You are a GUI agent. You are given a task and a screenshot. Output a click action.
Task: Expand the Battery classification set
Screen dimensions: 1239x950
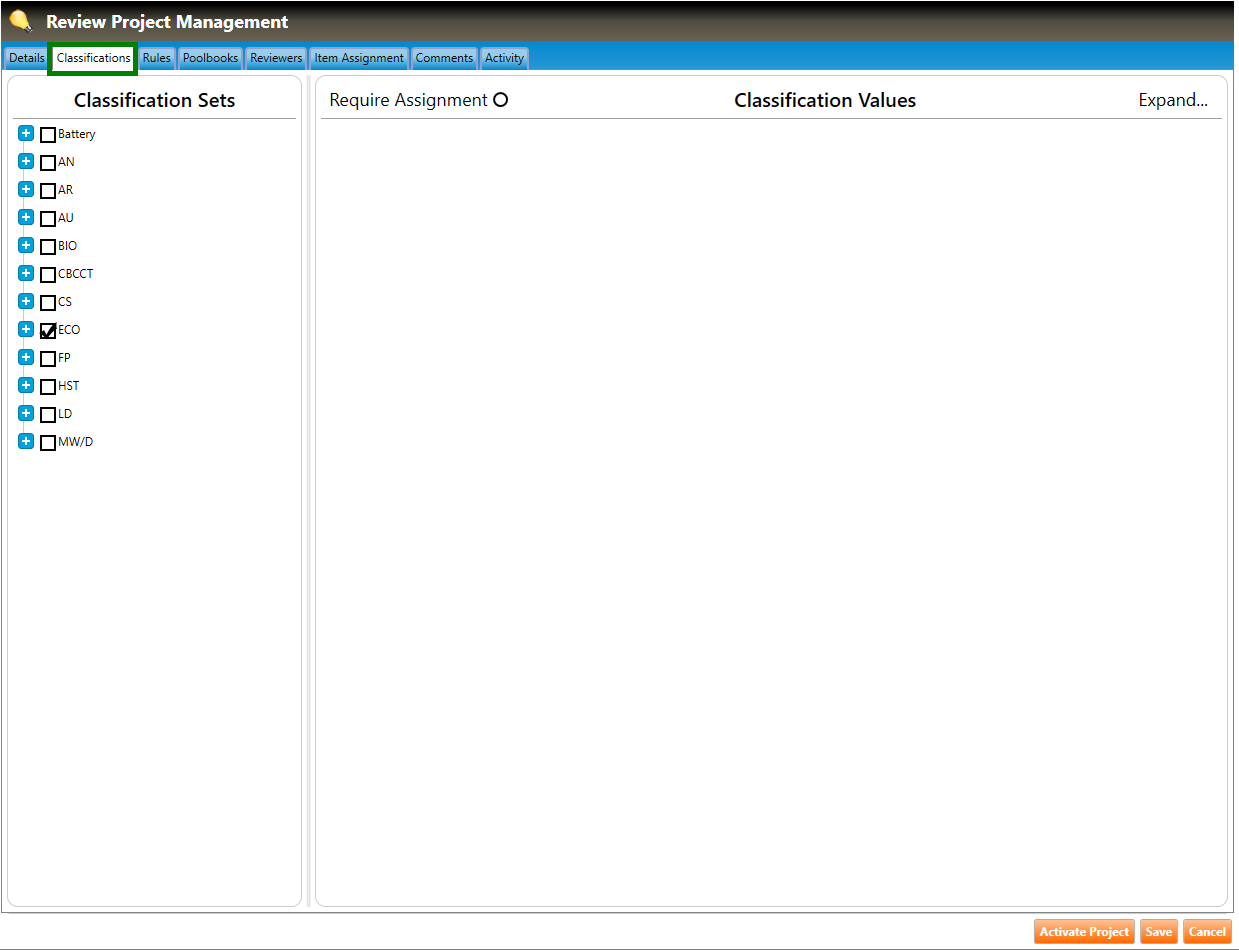click(x=26, y=134)
